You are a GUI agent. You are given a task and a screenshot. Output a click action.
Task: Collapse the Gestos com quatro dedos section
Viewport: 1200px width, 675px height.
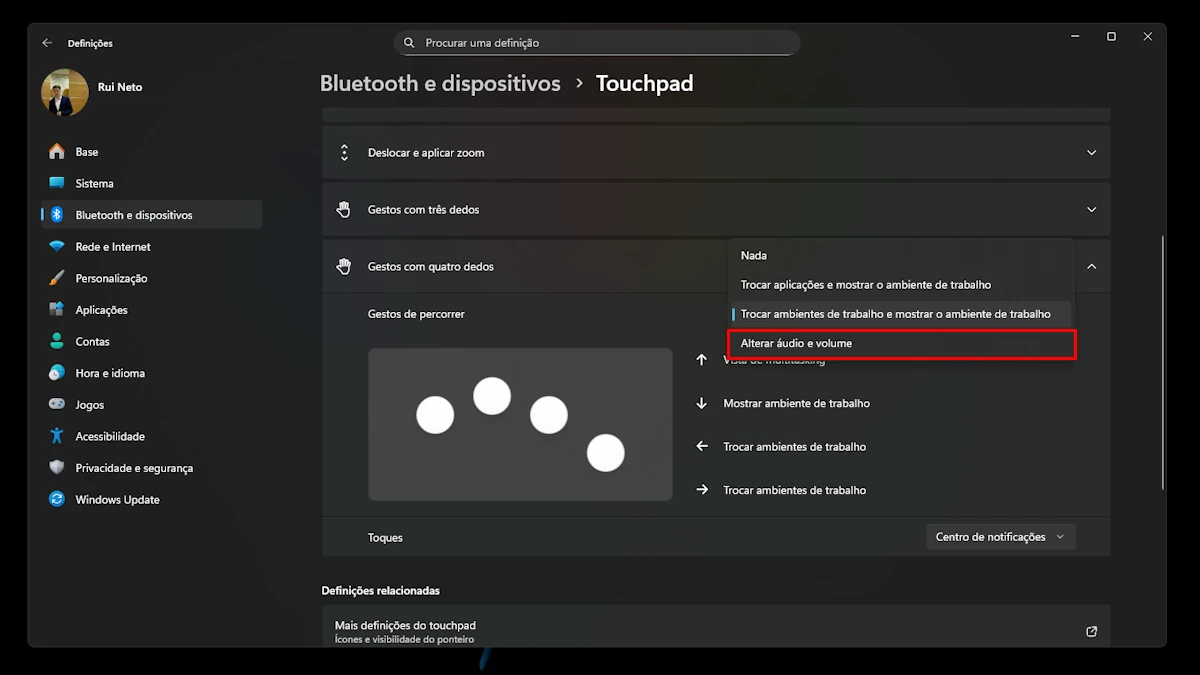coord(1091,267)
